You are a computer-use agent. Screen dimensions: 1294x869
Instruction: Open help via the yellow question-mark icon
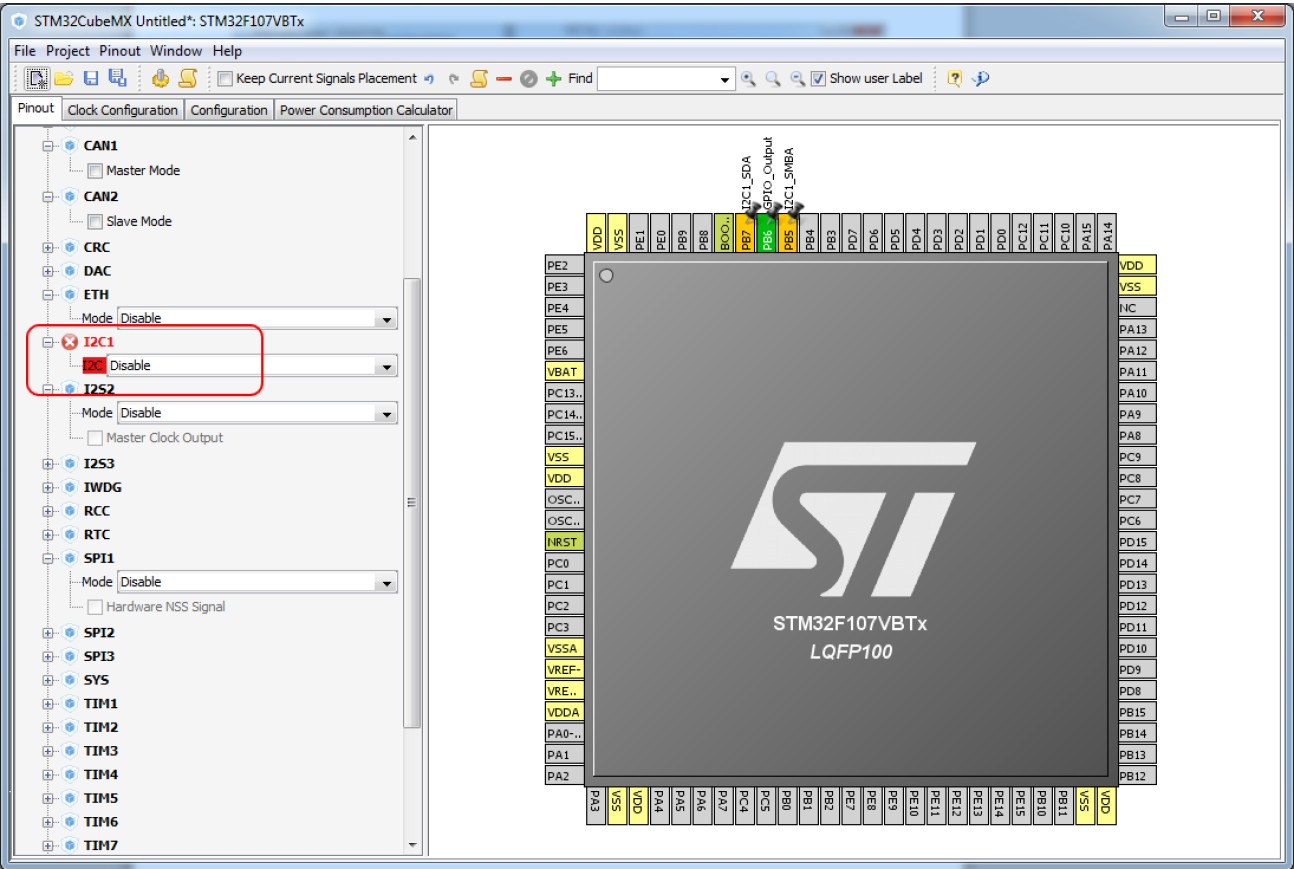coord(954,79)
